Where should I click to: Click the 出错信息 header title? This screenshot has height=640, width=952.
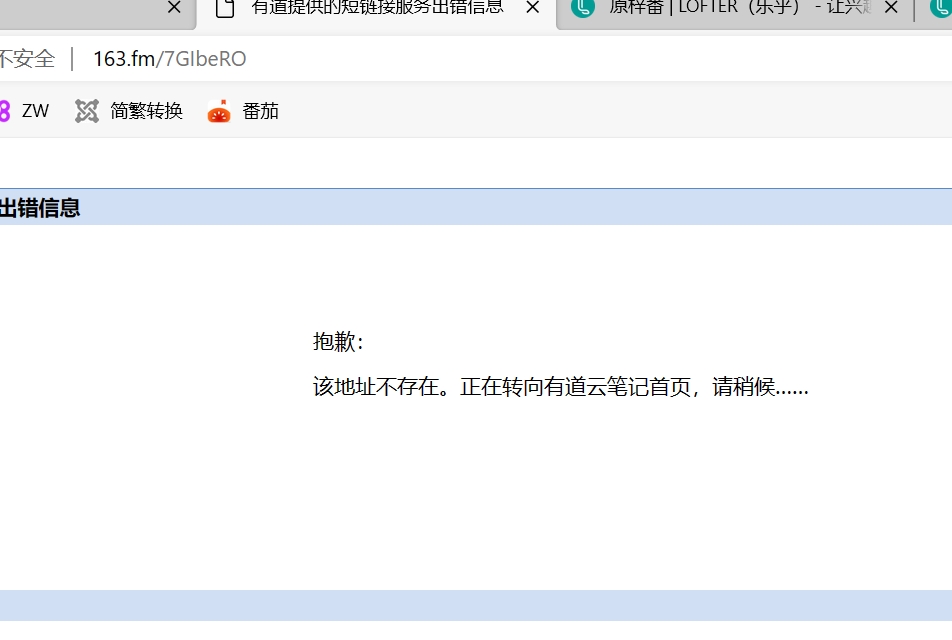(40, 208)
